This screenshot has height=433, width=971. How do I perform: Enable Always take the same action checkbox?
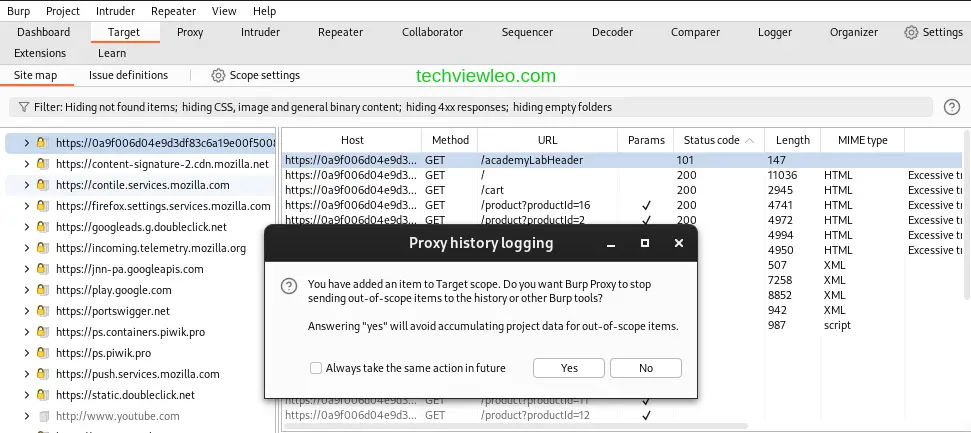click(316, 368)
